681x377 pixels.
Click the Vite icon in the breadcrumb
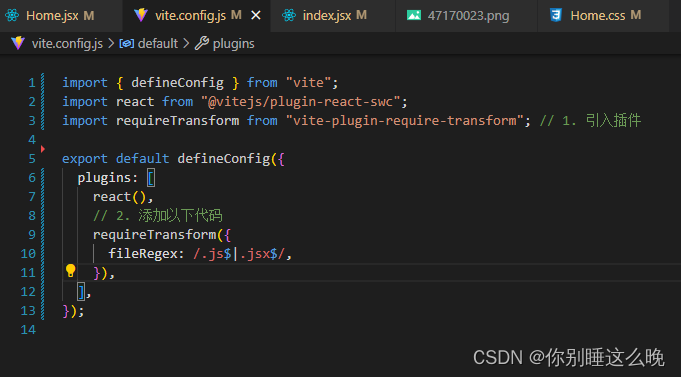click(18, 43)
